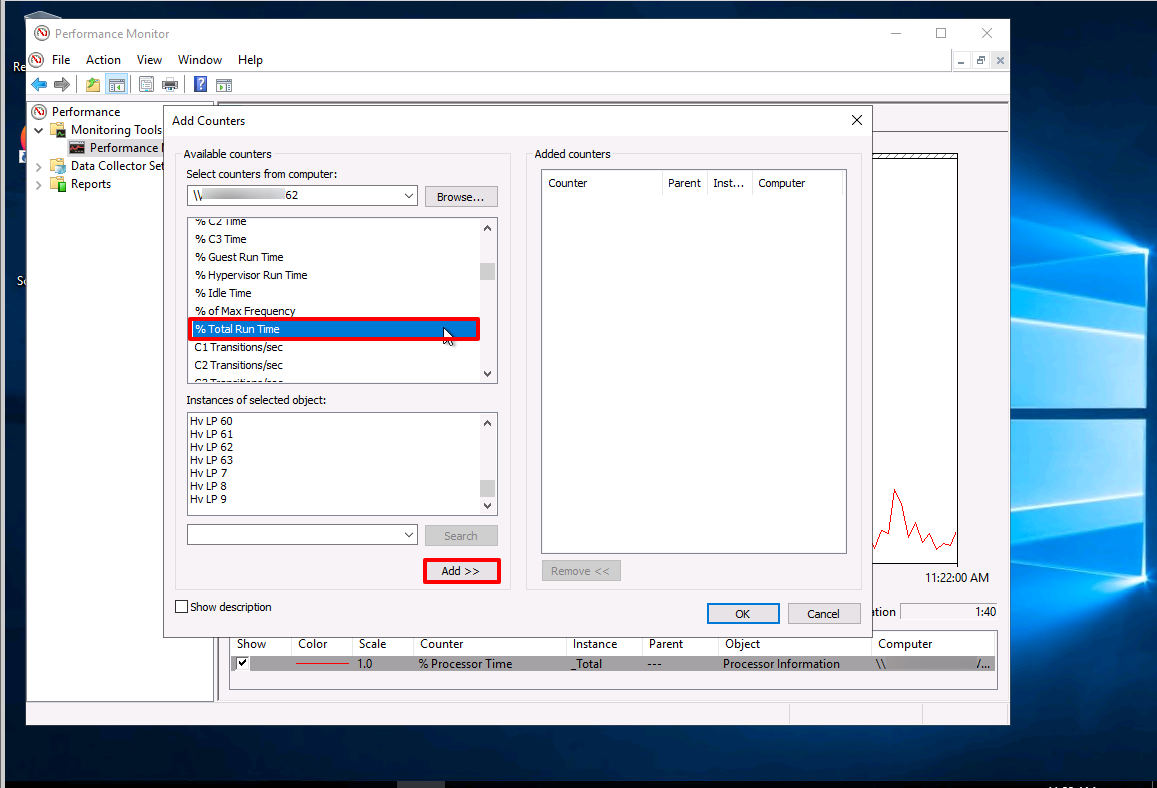Image resolution: width=1157 pixels, height=788 pixels.
Task: Open the instance search dropdown
Action: (409, 535)
